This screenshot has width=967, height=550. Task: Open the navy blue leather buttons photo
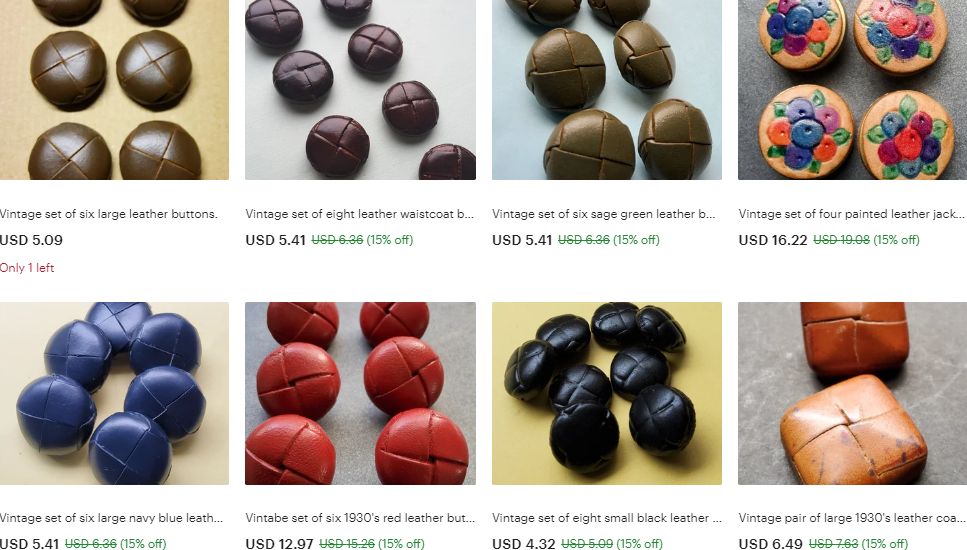tap(114, 393)
